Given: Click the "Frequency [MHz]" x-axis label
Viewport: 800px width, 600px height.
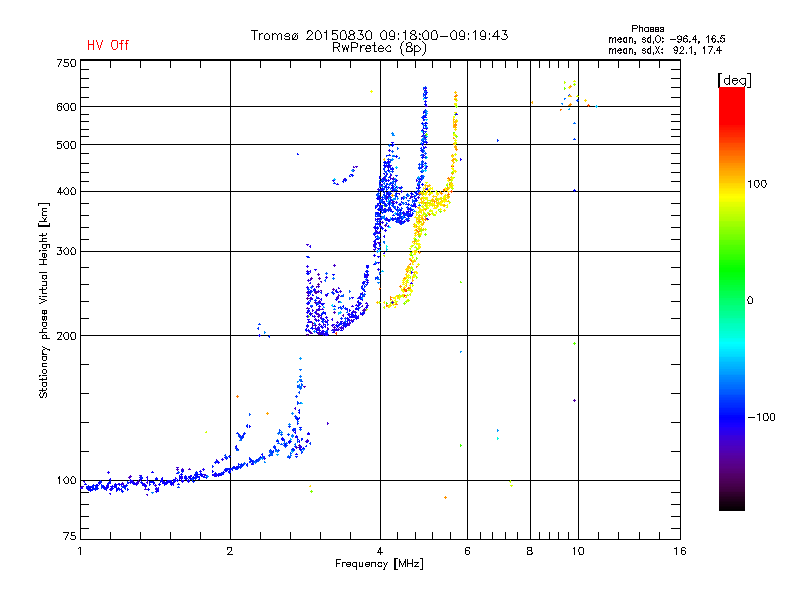Looking at the screenshot, I should 379,564.
